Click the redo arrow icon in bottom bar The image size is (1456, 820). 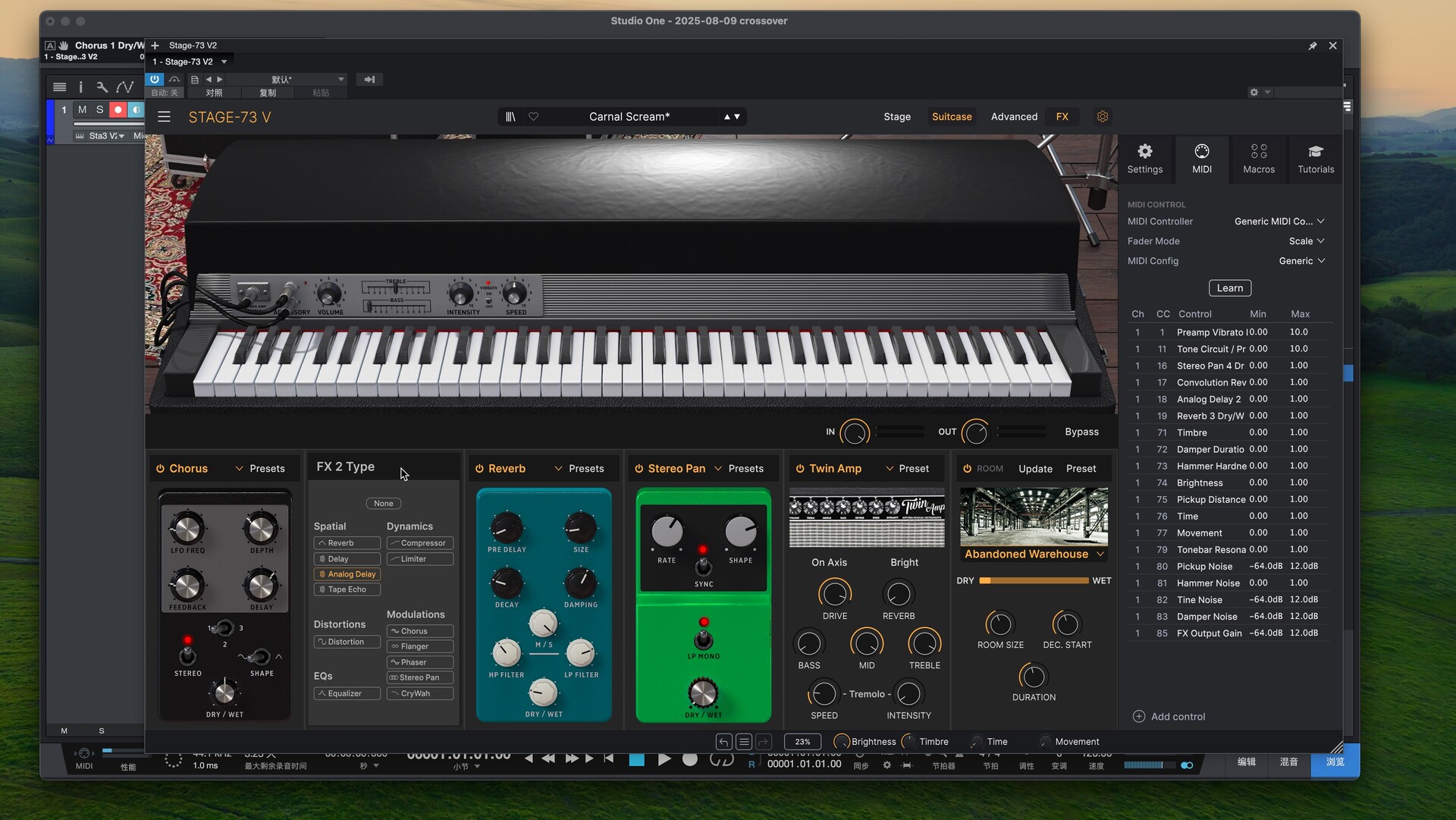[x=763, y=742]
